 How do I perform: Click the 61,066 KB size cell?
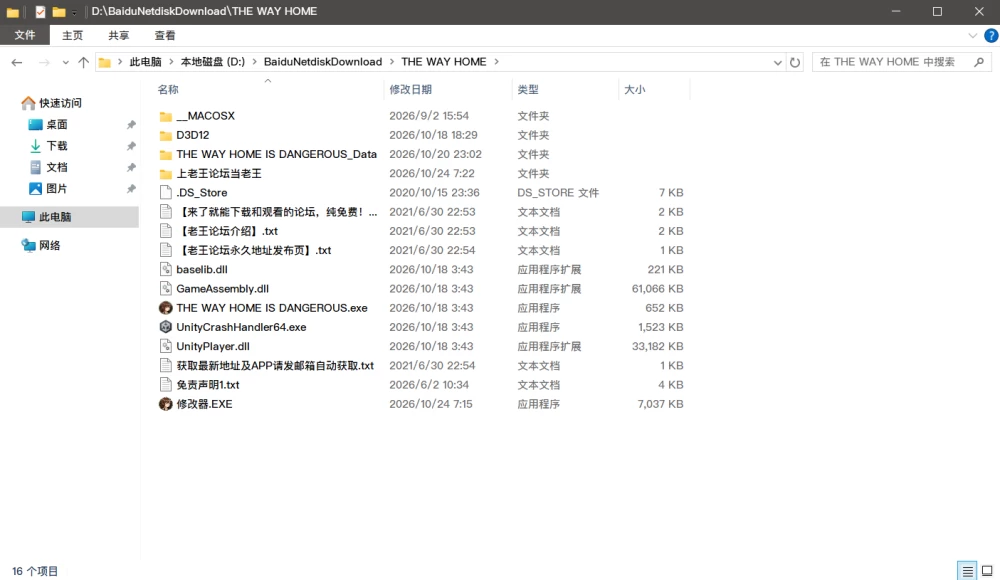click(x=658, y=288)
